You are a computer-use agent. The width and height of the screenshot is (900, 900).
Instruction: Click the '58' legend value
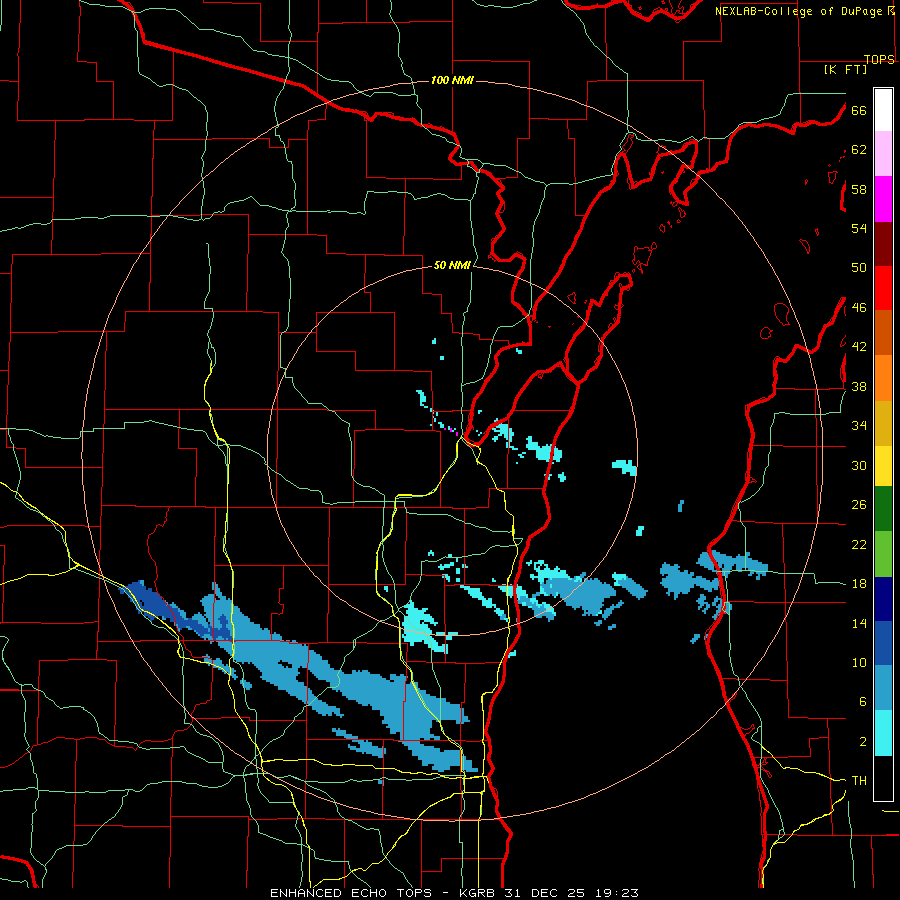click(859, 189)
